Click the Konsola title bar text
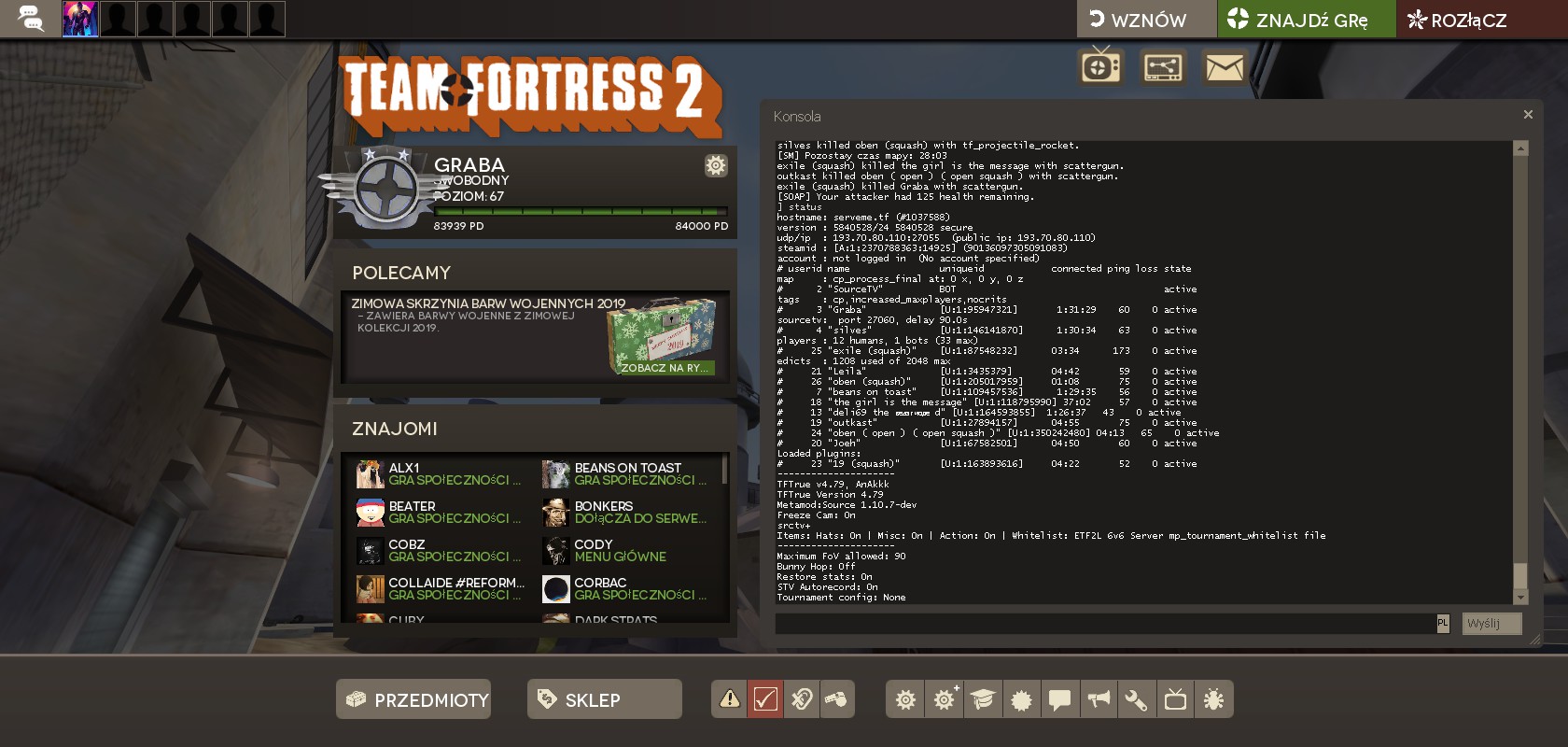1568x747 pixels. pyautogui.click(x=797, y=117)
